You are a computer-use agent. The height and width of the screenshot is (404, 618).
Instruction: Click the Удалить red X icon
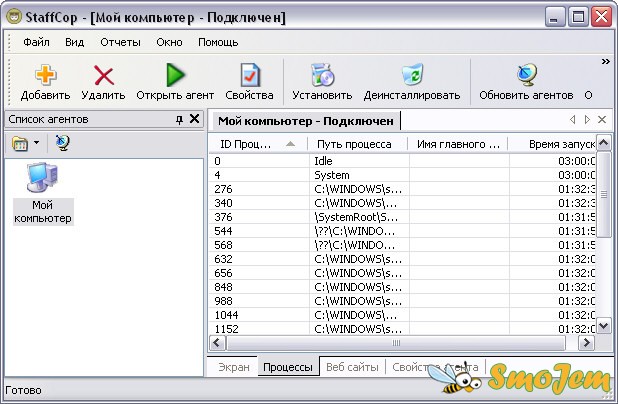(104, 75)
